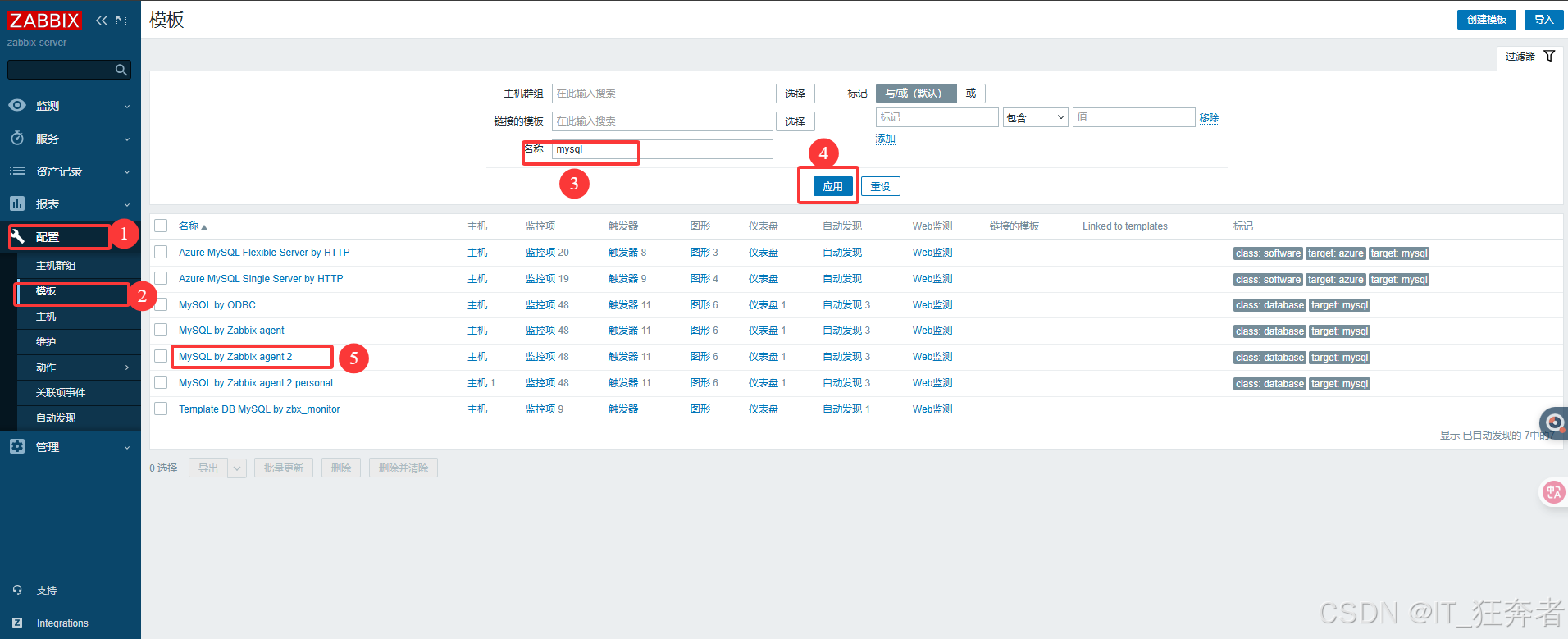Click the sidebar search input field
Screen dimensions: 1568x639
tap(61, 70)
